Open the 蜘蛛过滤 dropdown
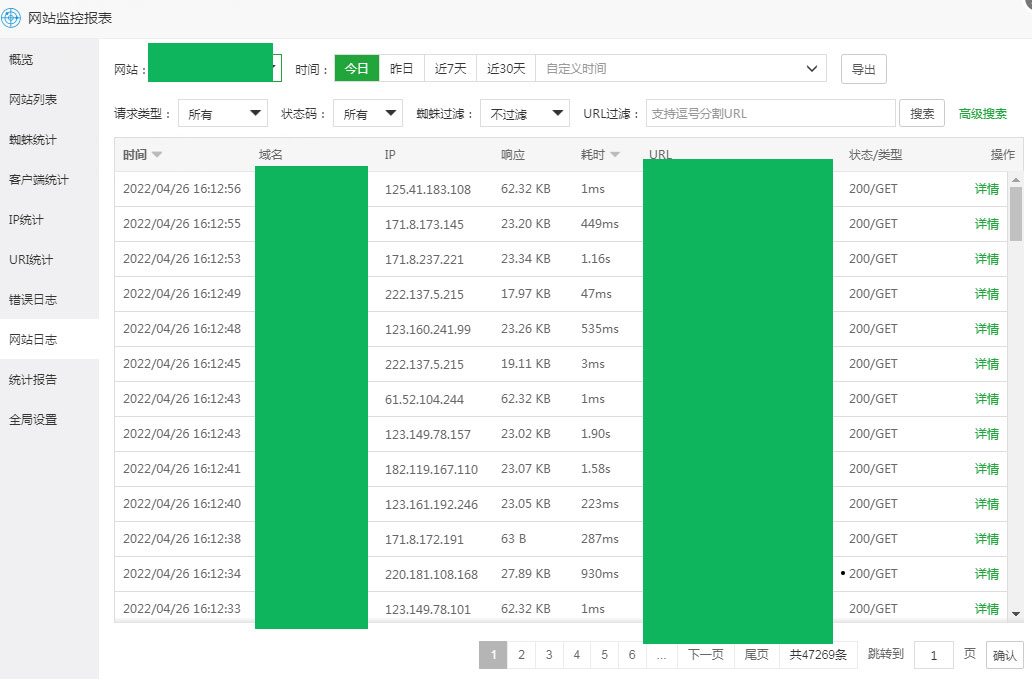 tap(525, 114)
